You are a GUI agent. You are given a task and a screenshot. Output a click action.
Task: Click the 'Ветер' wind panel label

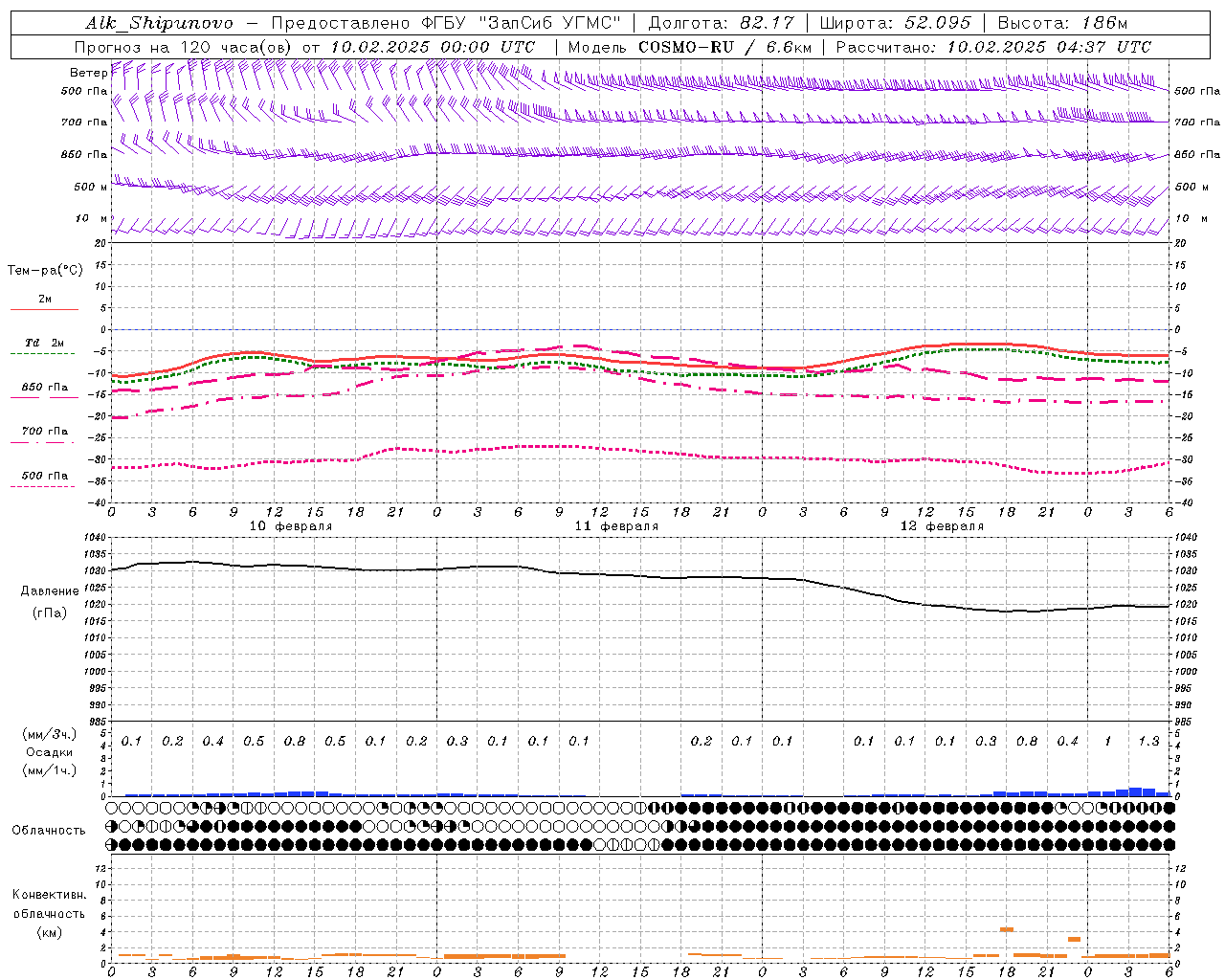(x=88, y=73)
